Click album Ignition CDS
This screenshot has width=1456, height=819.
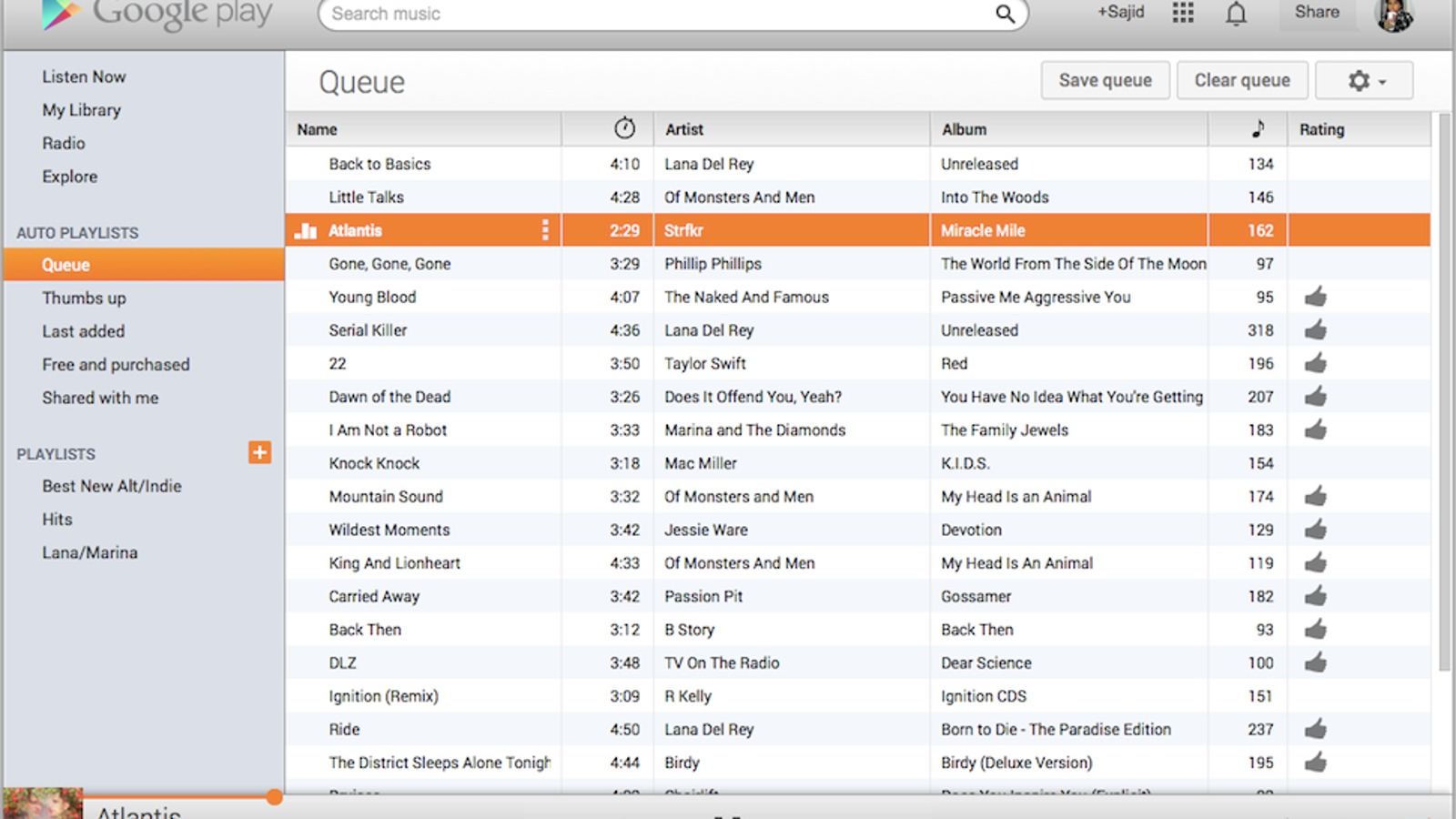click(x=984, y=696)
